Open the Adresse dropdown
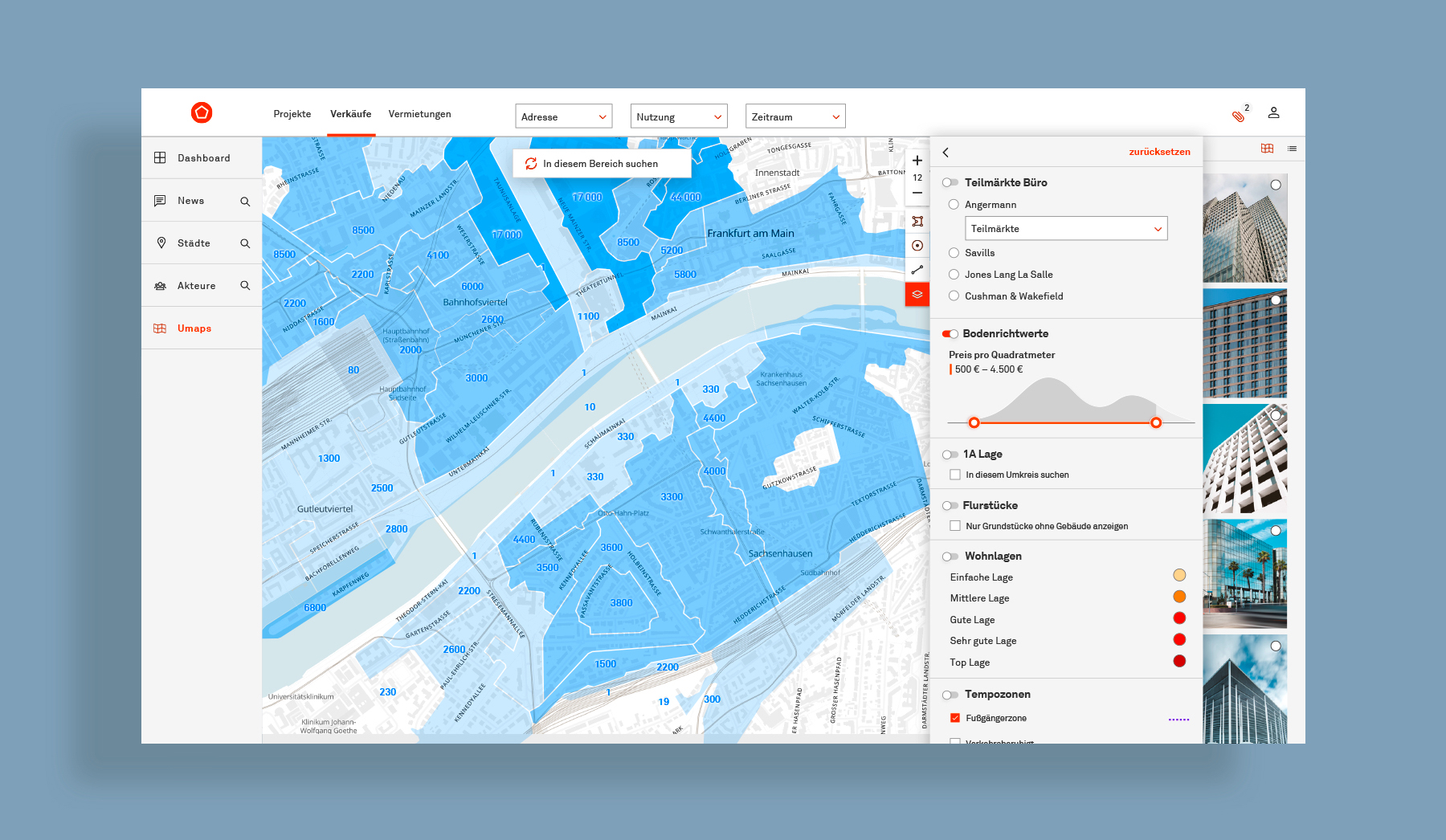This screenshot has width=1446, height=840. 563,116
